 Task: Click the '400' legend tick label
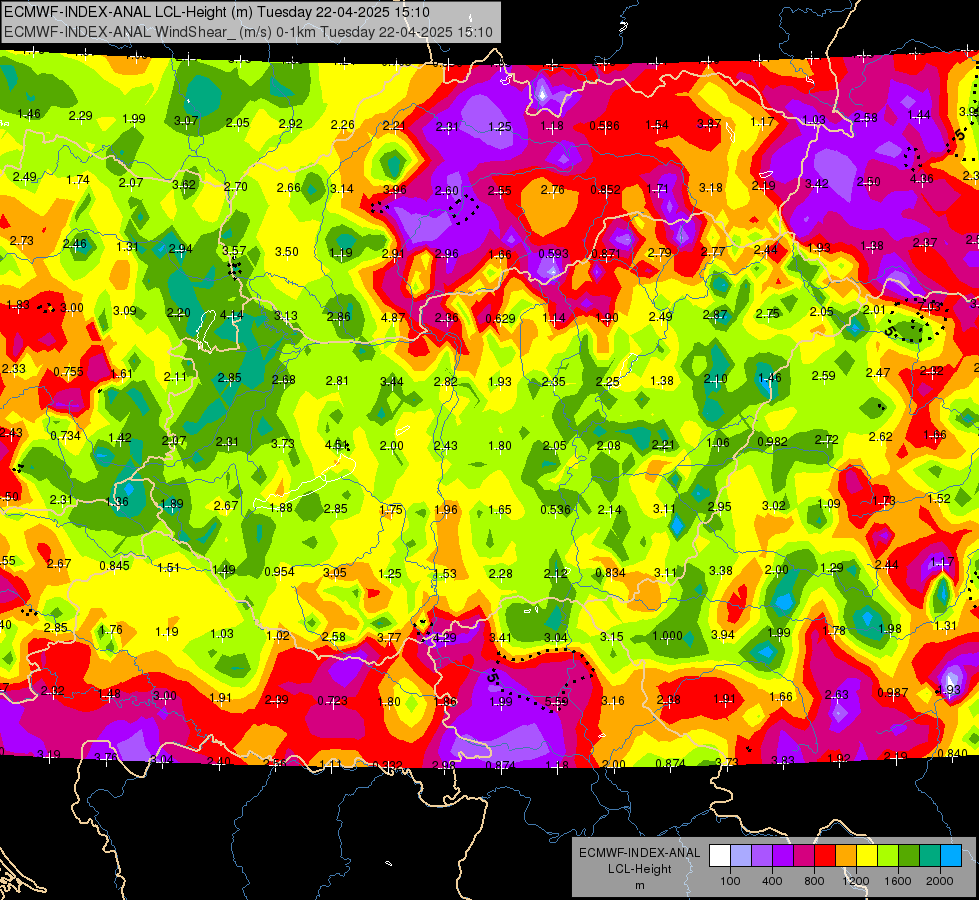772,881
